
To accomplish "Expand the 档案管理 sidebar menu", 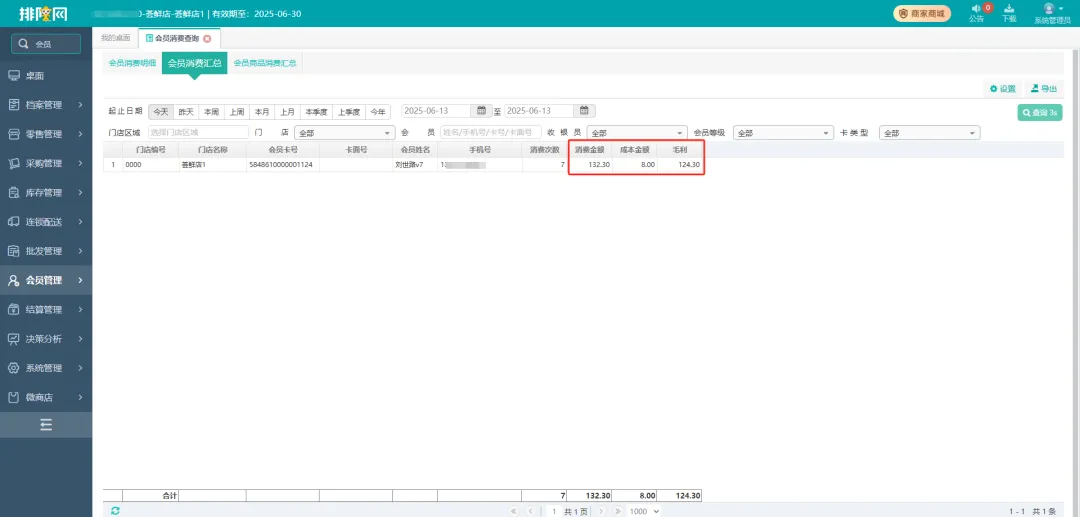I will [46, 105].
